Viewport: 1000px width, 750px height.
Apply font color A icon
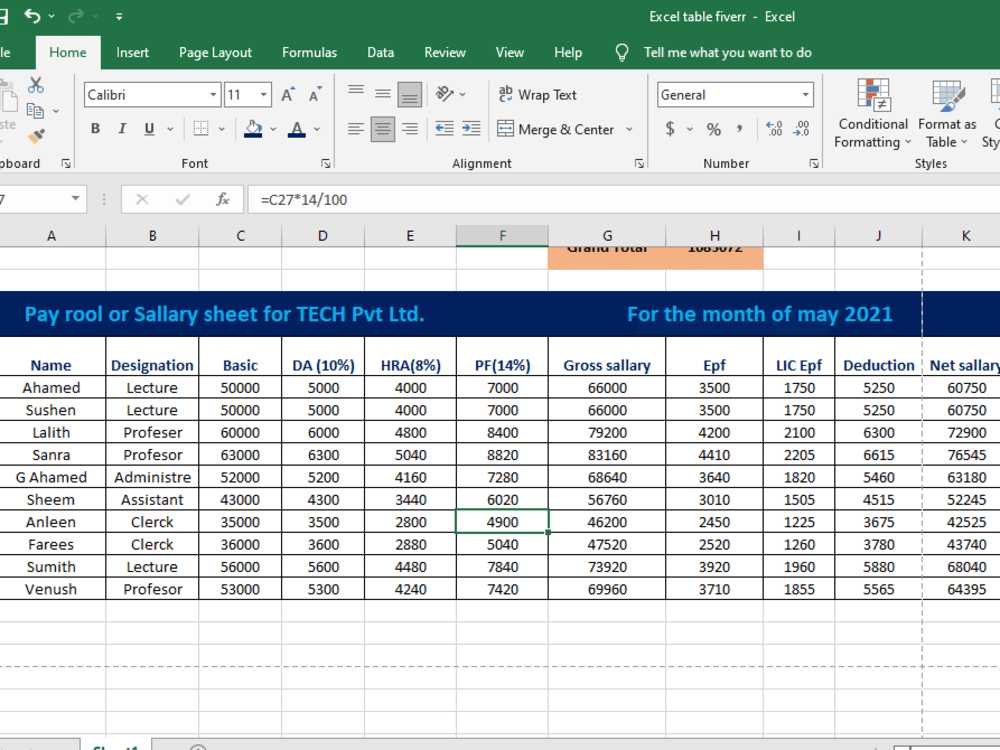[297, 129]
